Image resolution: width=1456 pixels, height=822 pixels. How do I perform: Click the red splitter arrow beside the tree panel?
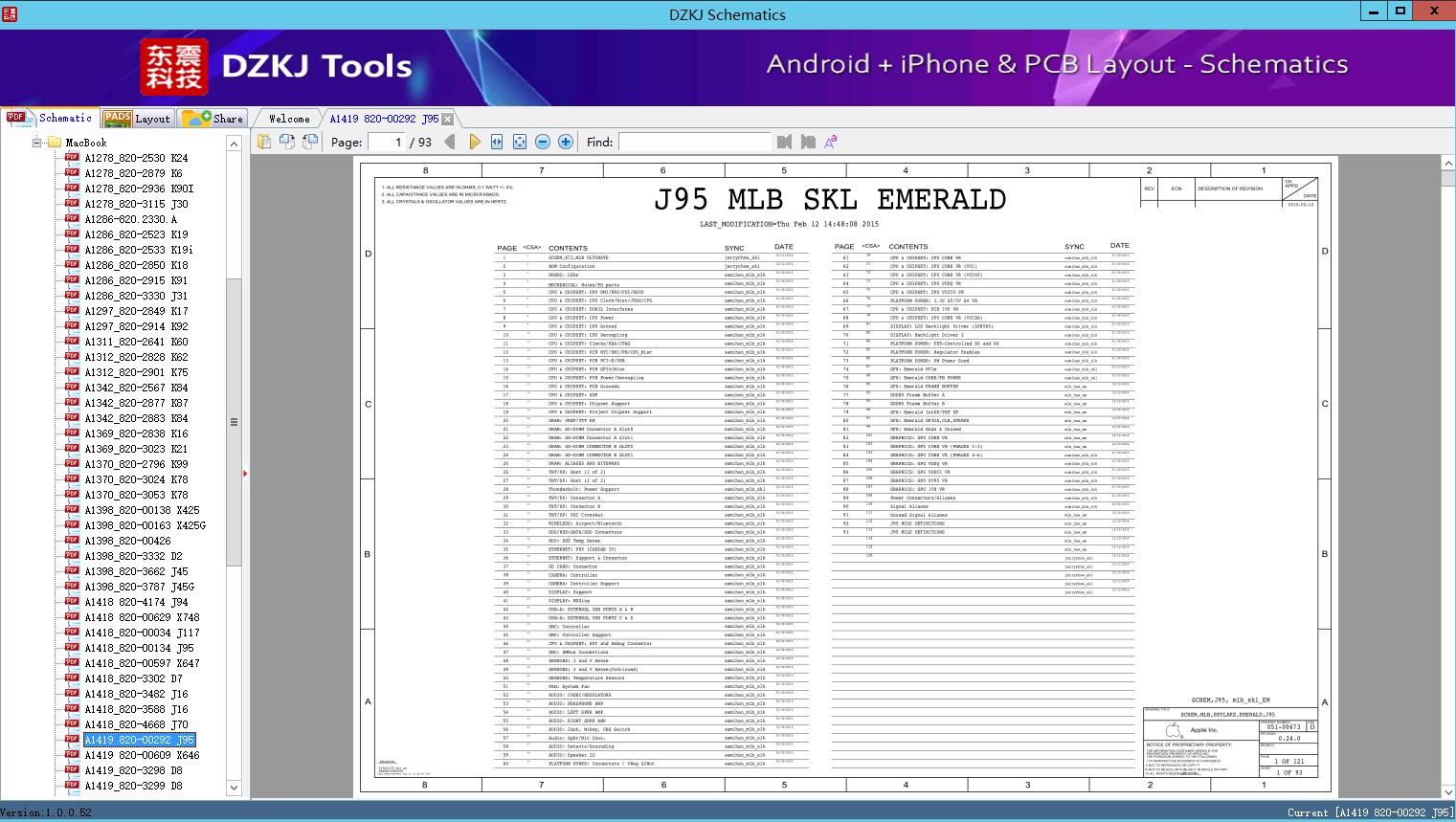pos(245,473)
